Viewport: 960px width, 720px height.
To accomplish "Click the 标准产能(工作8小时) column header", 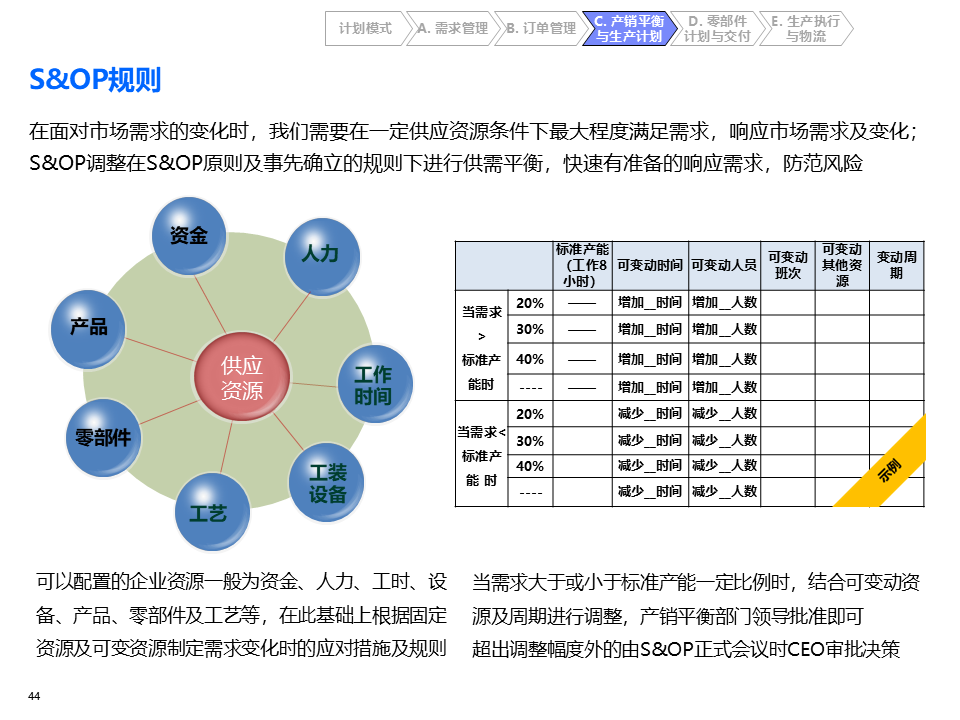I will (x=582, y=266).
